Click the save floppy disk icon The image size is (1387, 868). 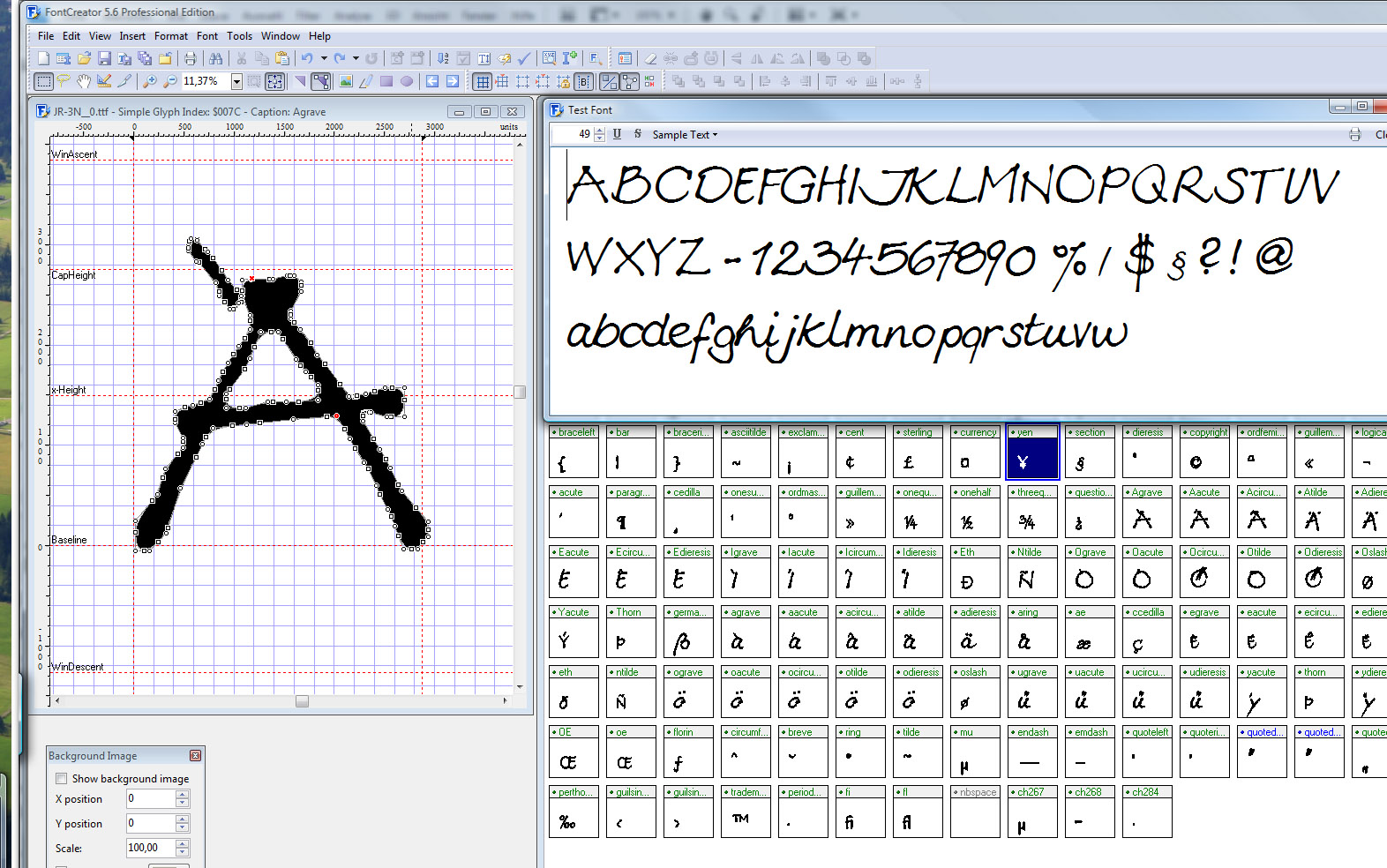(x=104, y=58)
